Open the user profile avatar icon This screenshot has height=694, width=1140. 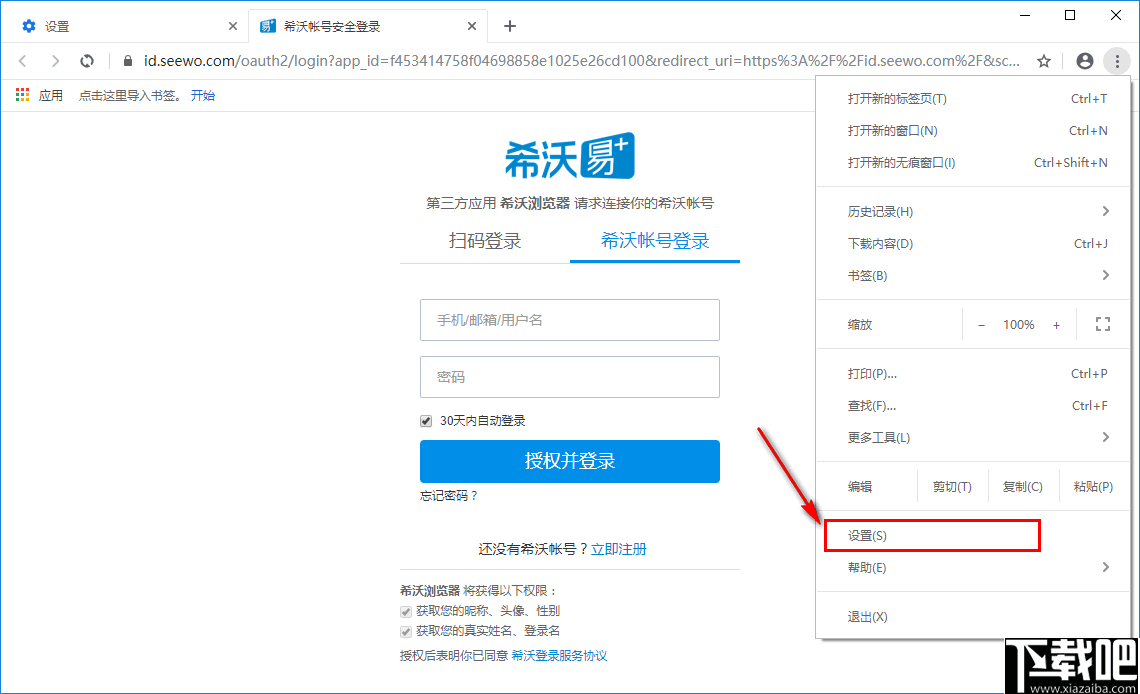tap(1085, 61)
